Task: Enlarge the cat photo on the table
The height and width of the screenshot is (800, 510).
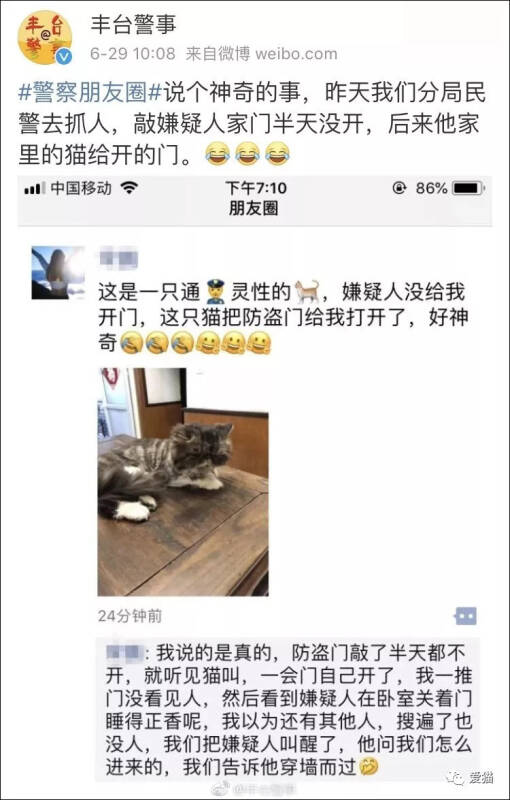Action: pyautogui.click(x=183, y=482)
